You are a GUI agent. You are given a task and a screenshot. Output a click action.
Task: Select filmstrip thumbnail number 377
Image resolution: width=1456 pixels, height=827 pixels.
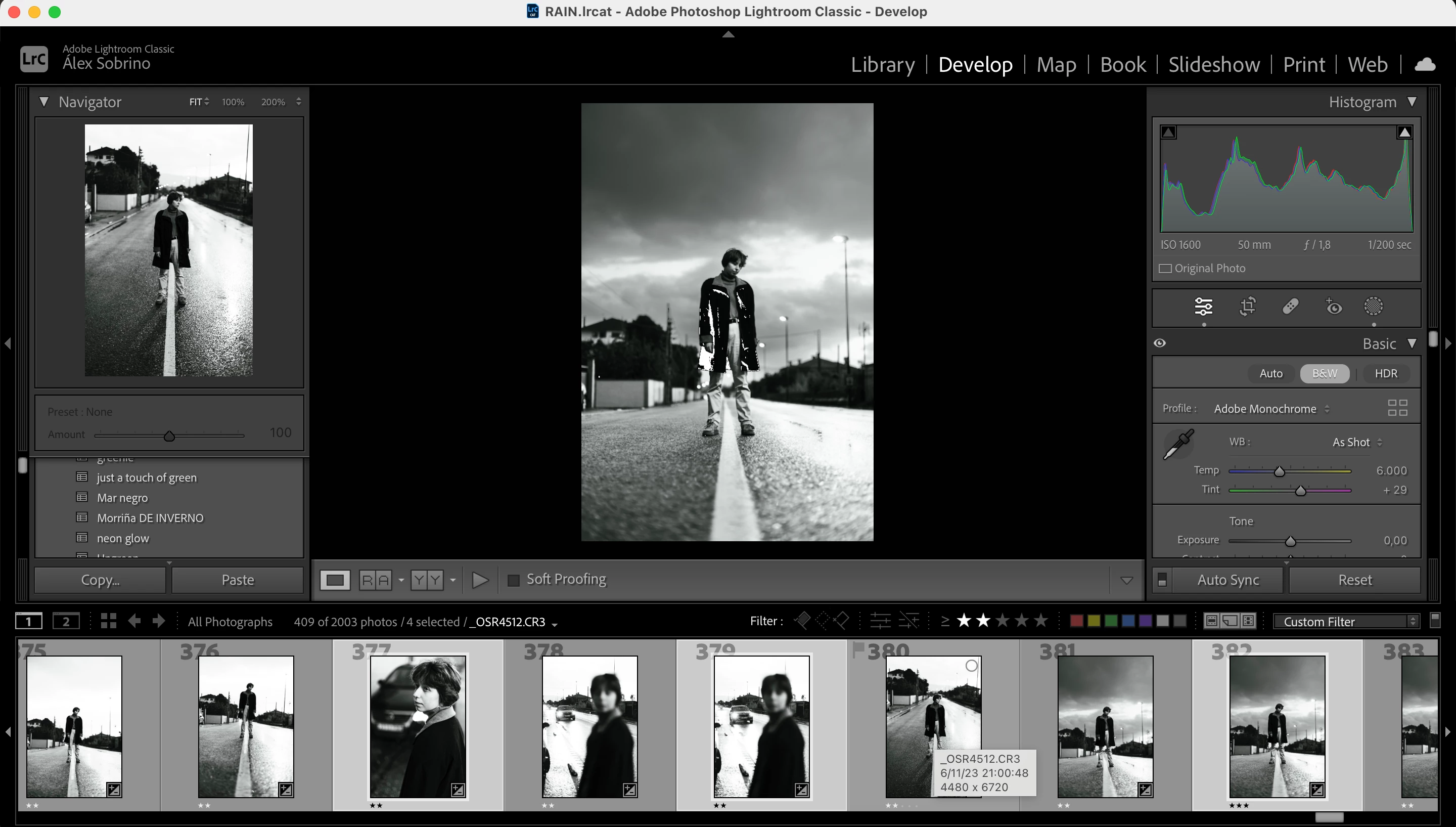(x=418, y=726)
